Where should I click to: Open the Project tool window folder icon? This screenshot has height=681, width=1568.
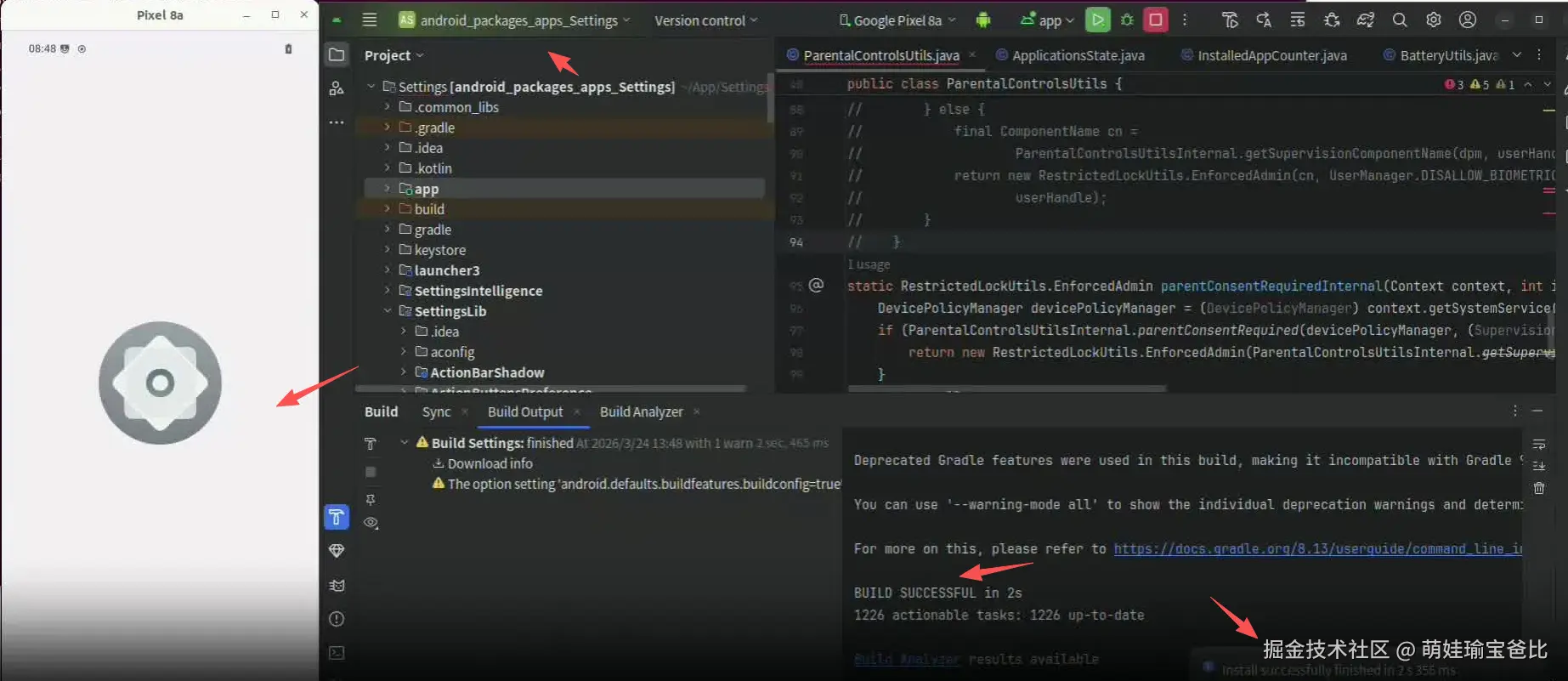pos(337,55)
